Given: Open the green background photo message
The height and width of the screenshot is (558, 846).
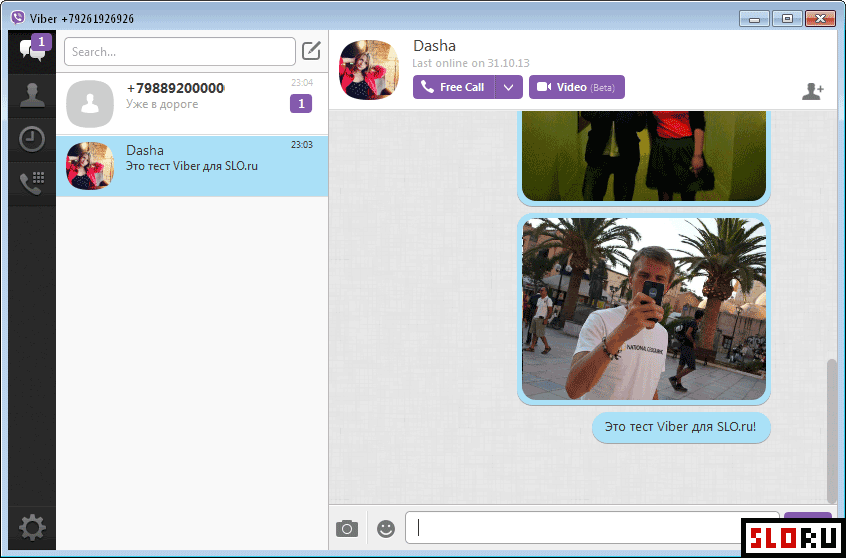Looking at the screenshot, I should point(644,157).
